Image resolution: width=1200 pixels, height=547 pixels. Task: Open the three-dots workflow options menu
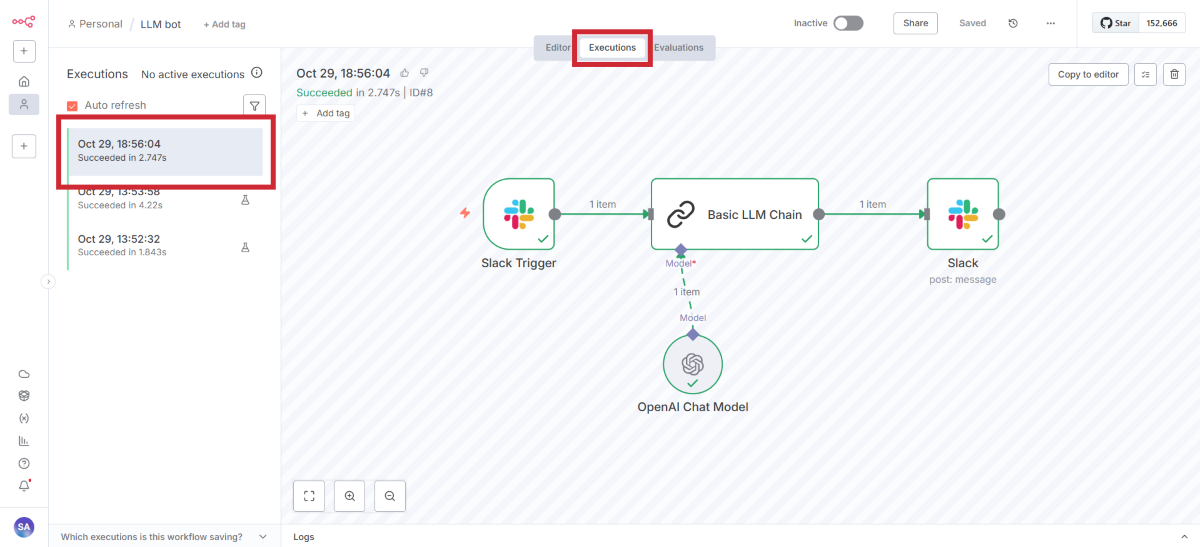(1050, 23)
